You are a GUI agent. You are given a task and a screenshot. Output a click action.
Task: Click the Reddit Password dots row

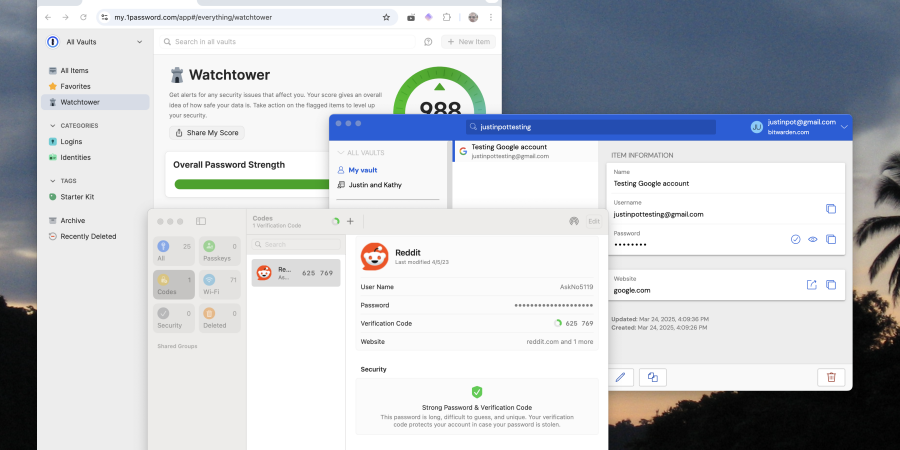point(477,305)
